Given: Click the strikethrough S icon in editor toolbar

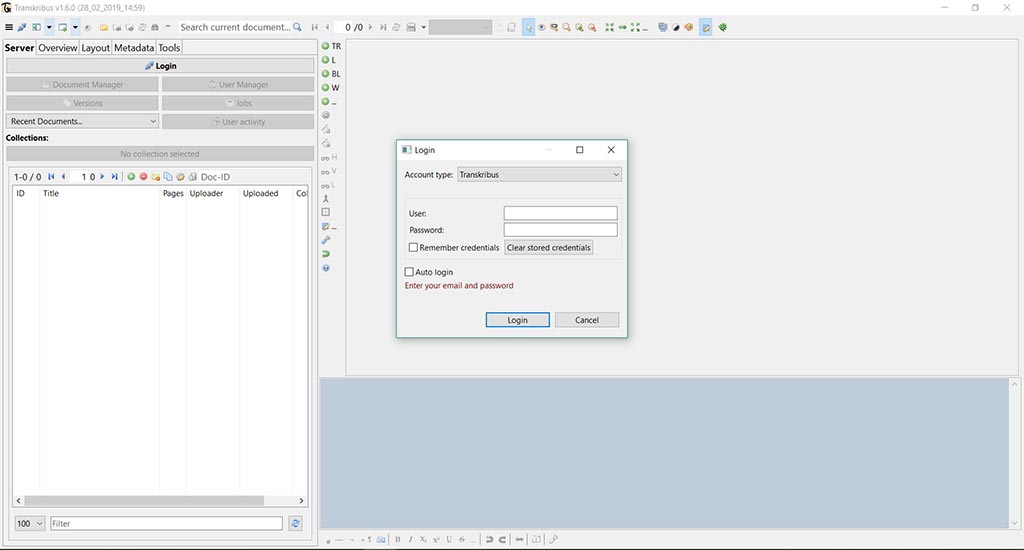Looking at the screenshot, I should (x=462, y=540).
